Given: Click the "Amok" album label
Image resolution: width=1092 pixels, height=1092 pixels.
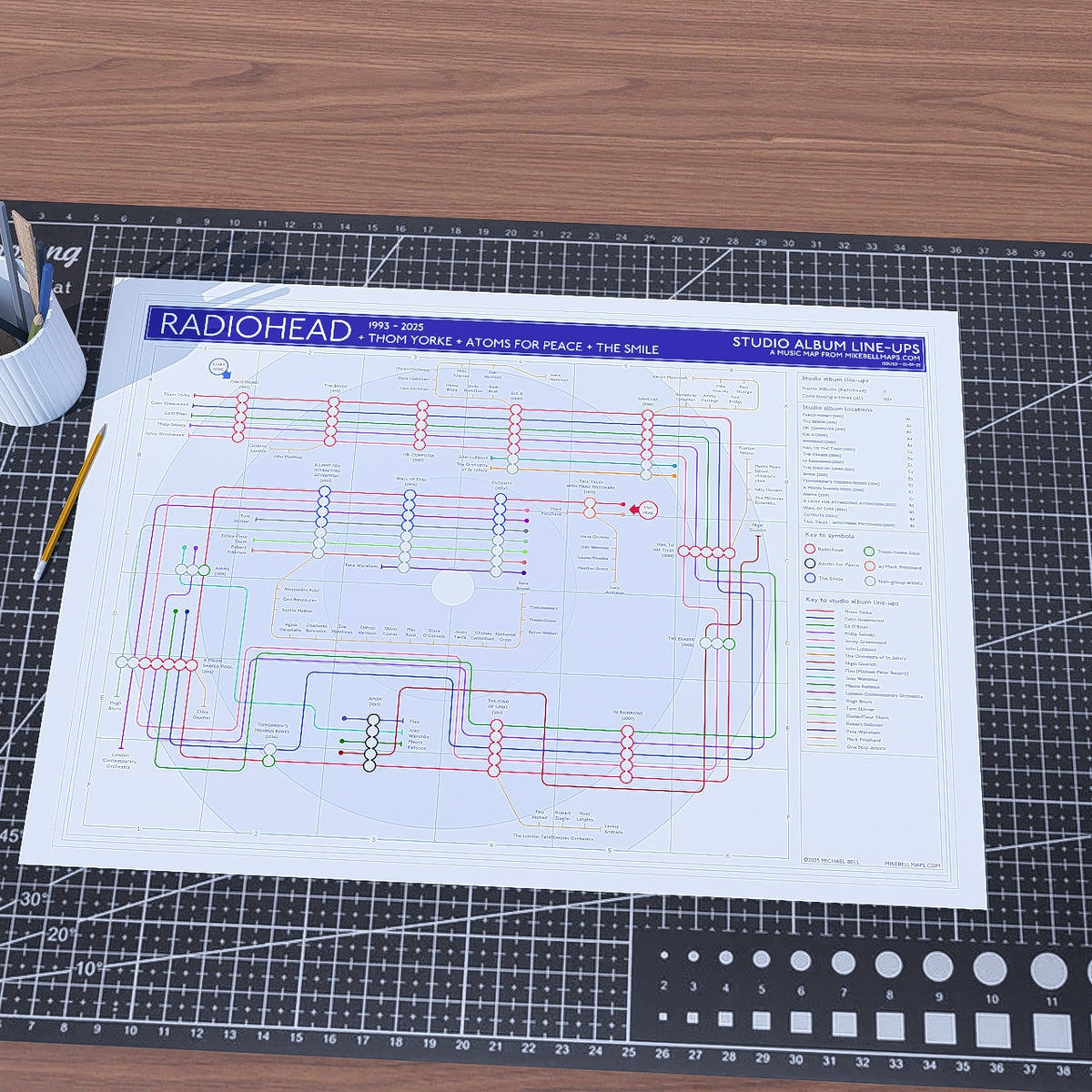Looking at the screenshot, I should pyautogui.click(x=374, y=701).
